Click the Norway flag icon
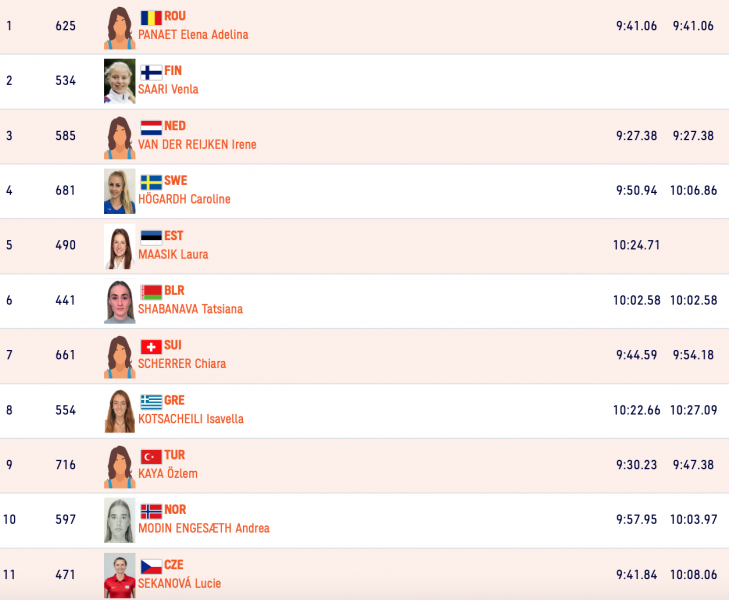Viewport: 729px width, 600px height. pyautogui.click(x=151, y=511)
